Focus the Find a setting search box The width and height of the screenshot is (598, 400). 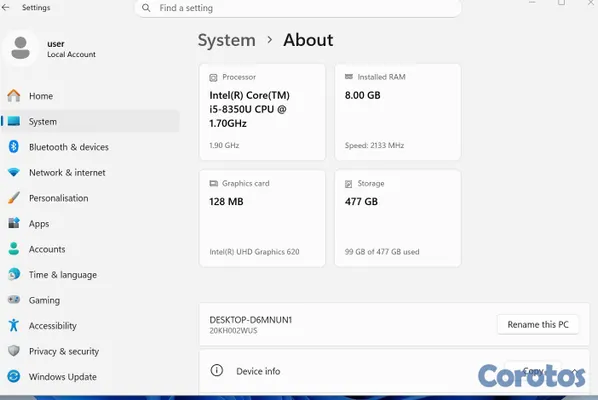(x=298, y=8)
